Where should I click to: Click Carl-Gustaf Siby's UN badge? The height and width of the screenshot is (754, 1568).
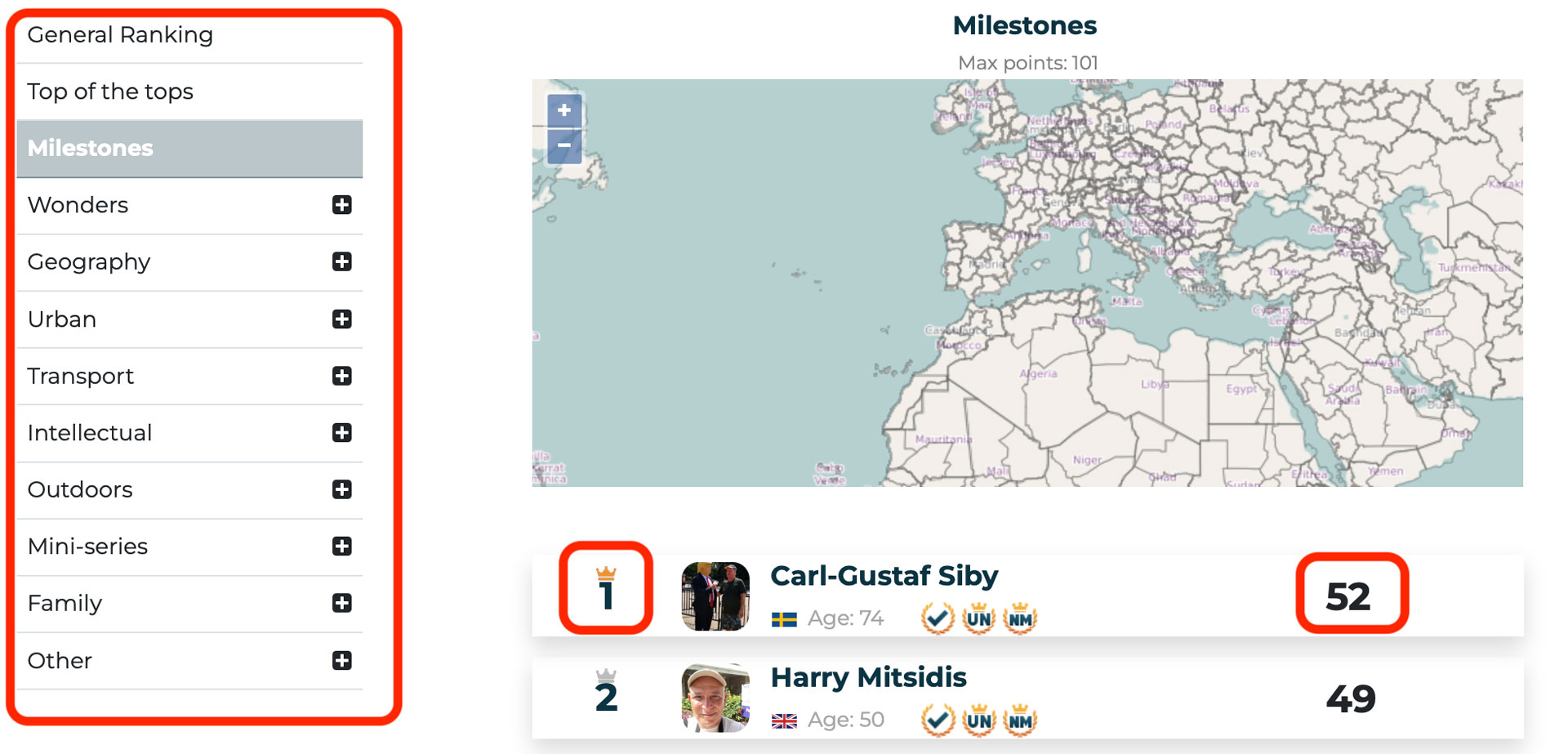pyautogui.click(x=978, y=618)
